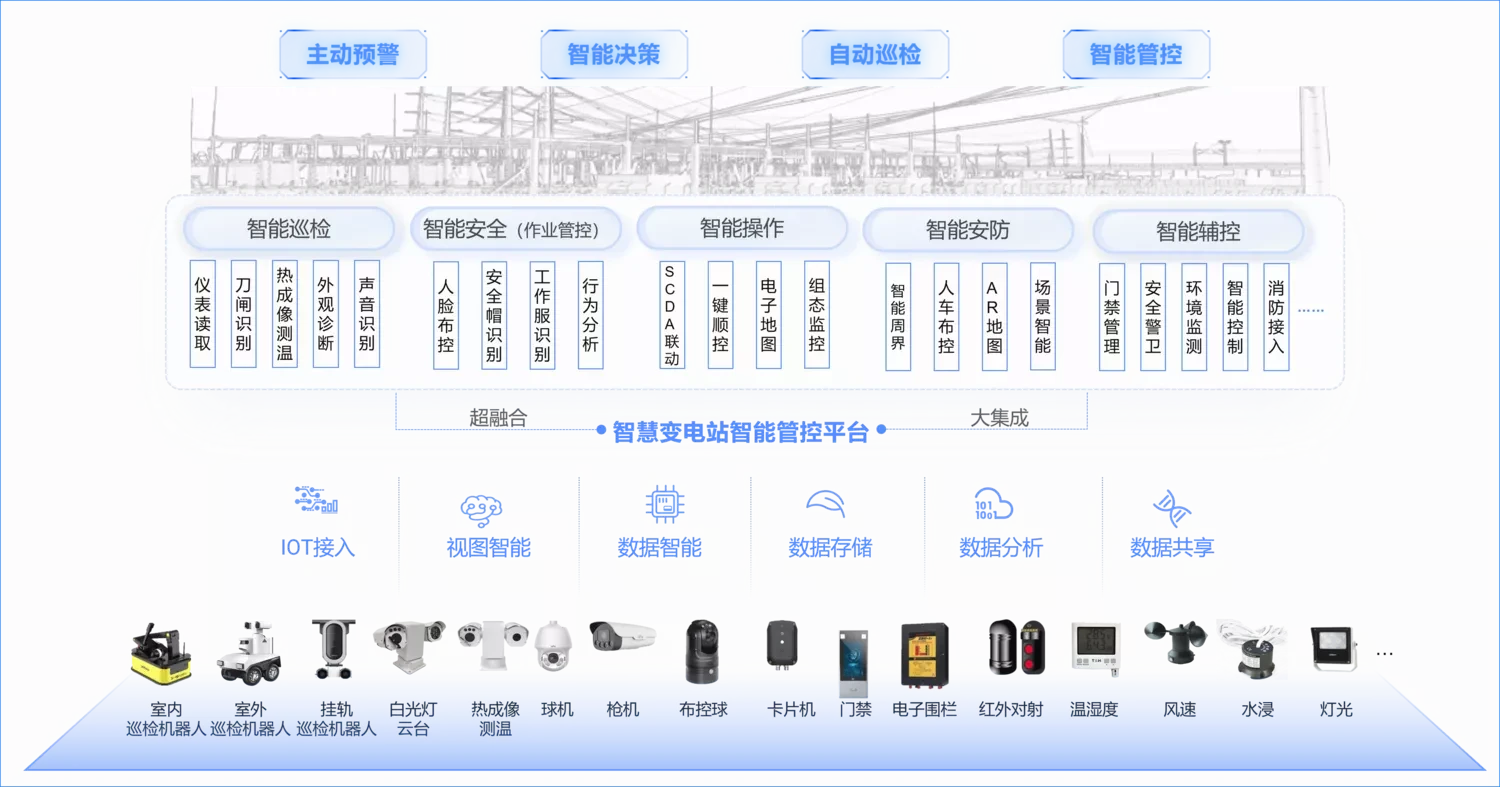Click the 智能决策 button
1500x787 pixels.
[614, 54]
